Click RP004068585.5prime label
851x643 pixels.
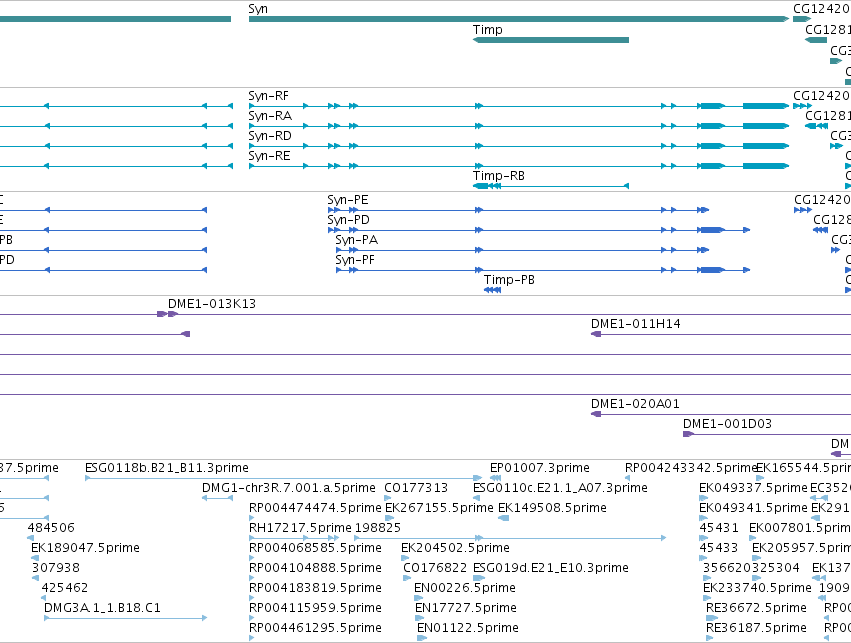(x=315, y=548)
